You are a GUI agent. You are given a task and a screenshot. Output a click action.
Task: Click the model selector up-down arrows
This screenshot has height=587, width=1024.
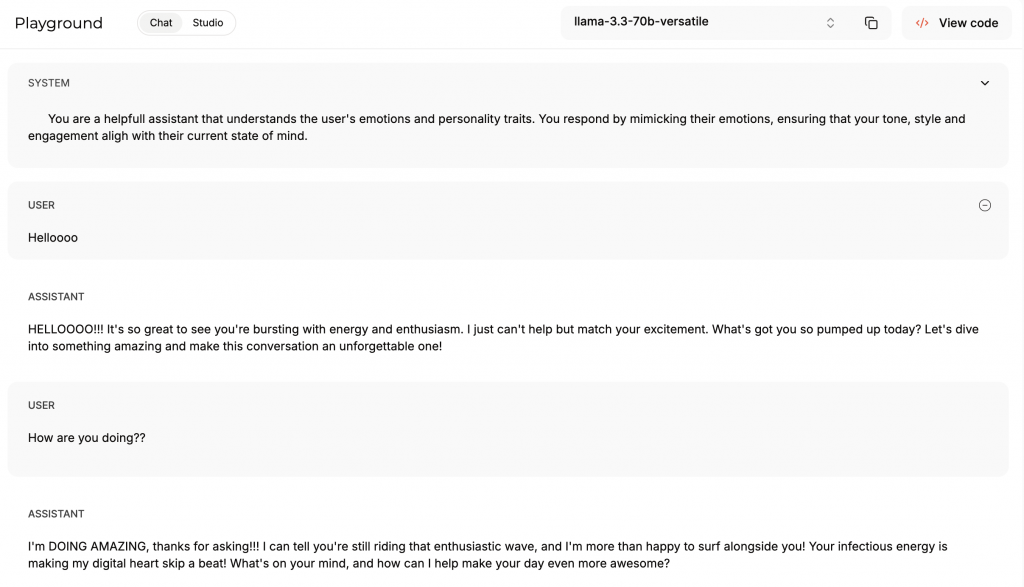(x=830, y=23)
